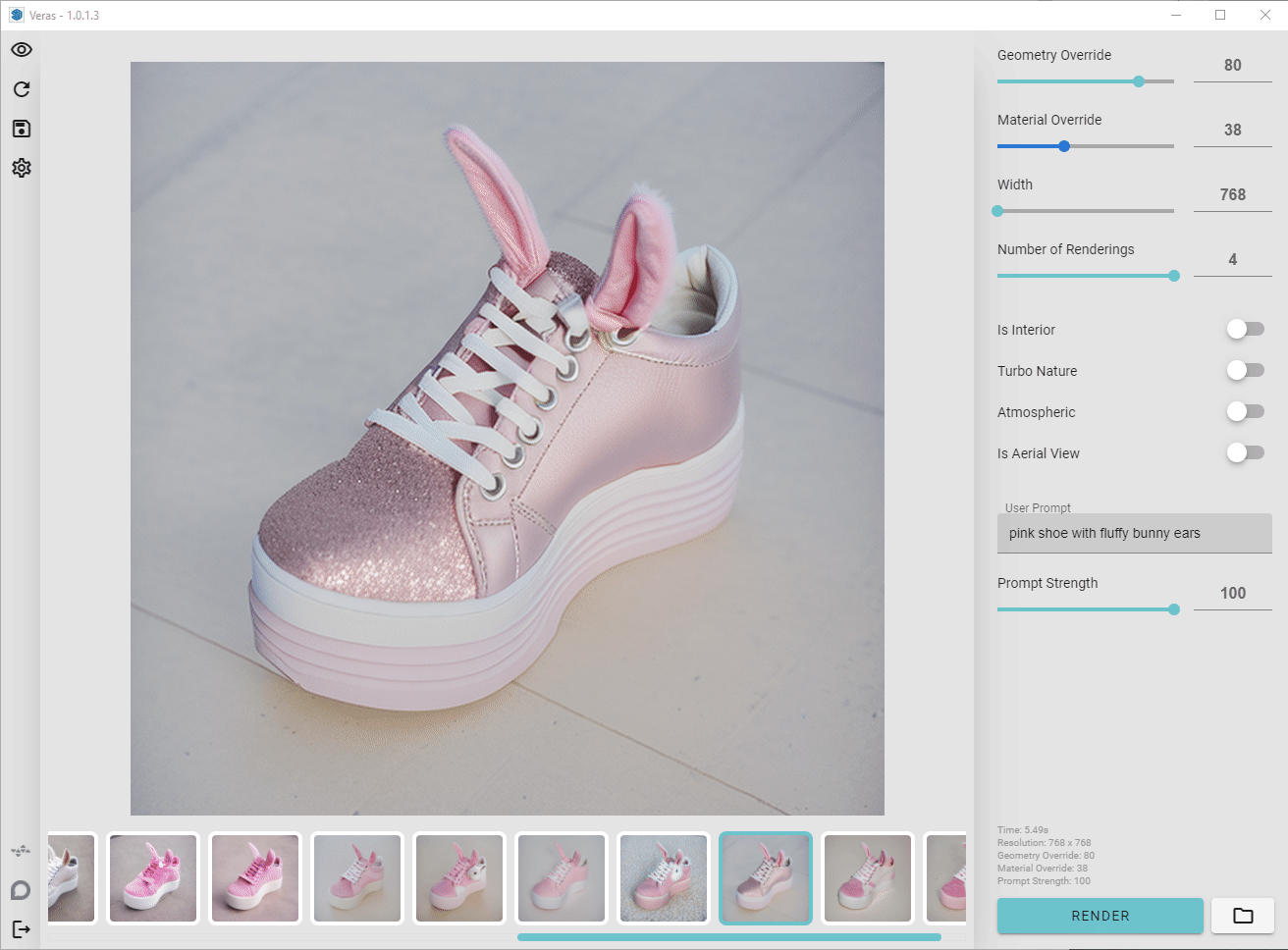Click the Prompt Strength slider handle
The height and width of the screenshot is (950, 1288).
(x=1174, y=609)
